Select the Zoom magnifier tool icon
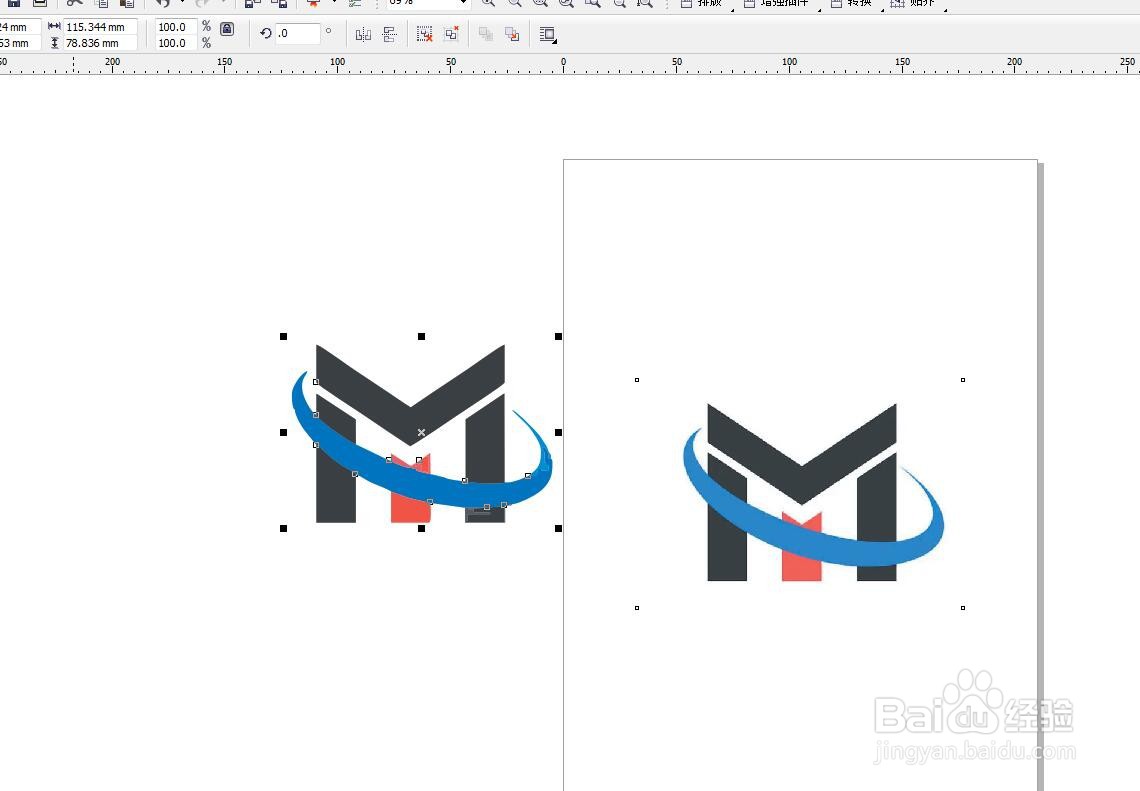1140x791 pixels. (487, 4)
